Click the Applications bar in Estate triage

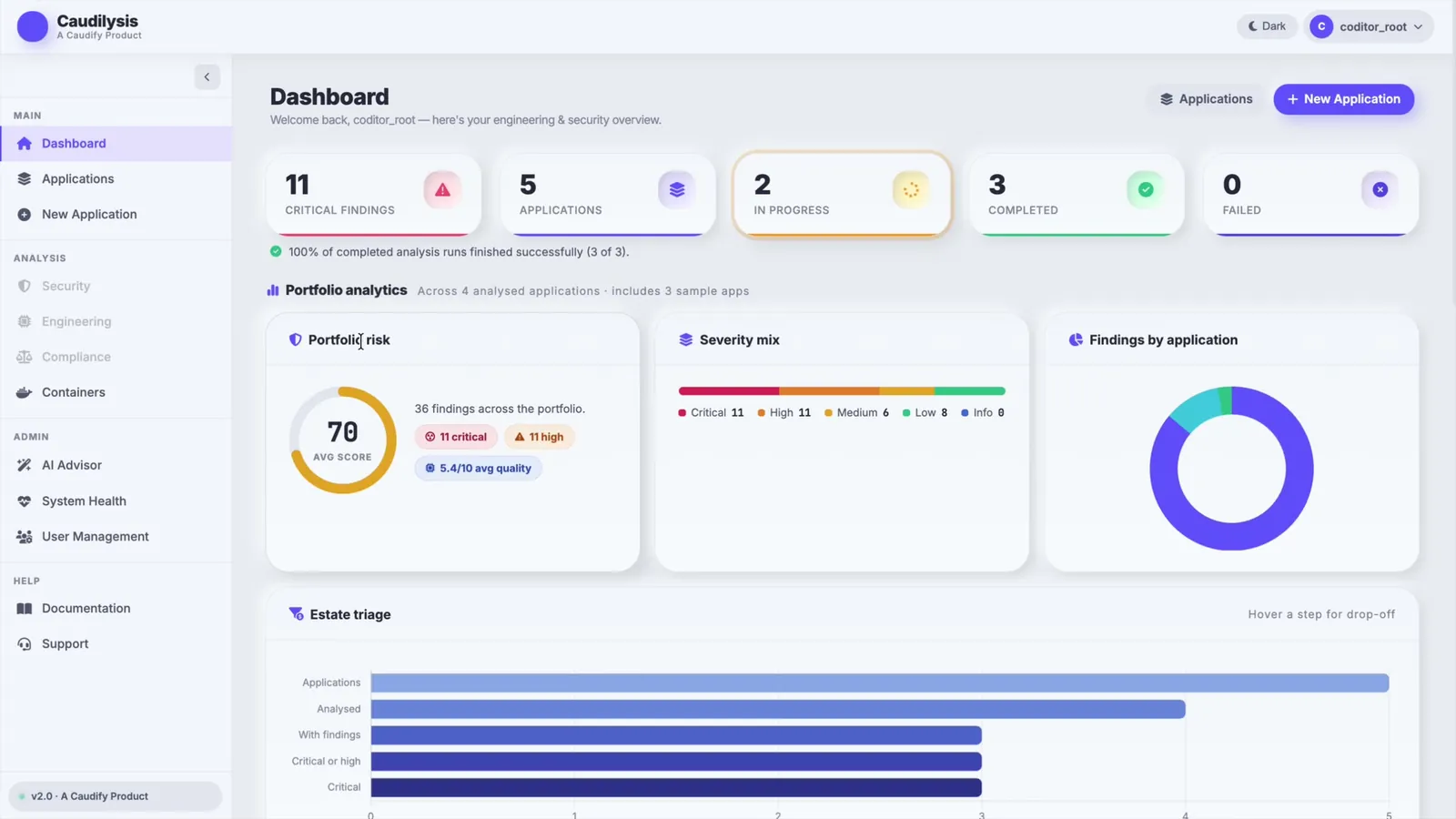click(880, 682)
